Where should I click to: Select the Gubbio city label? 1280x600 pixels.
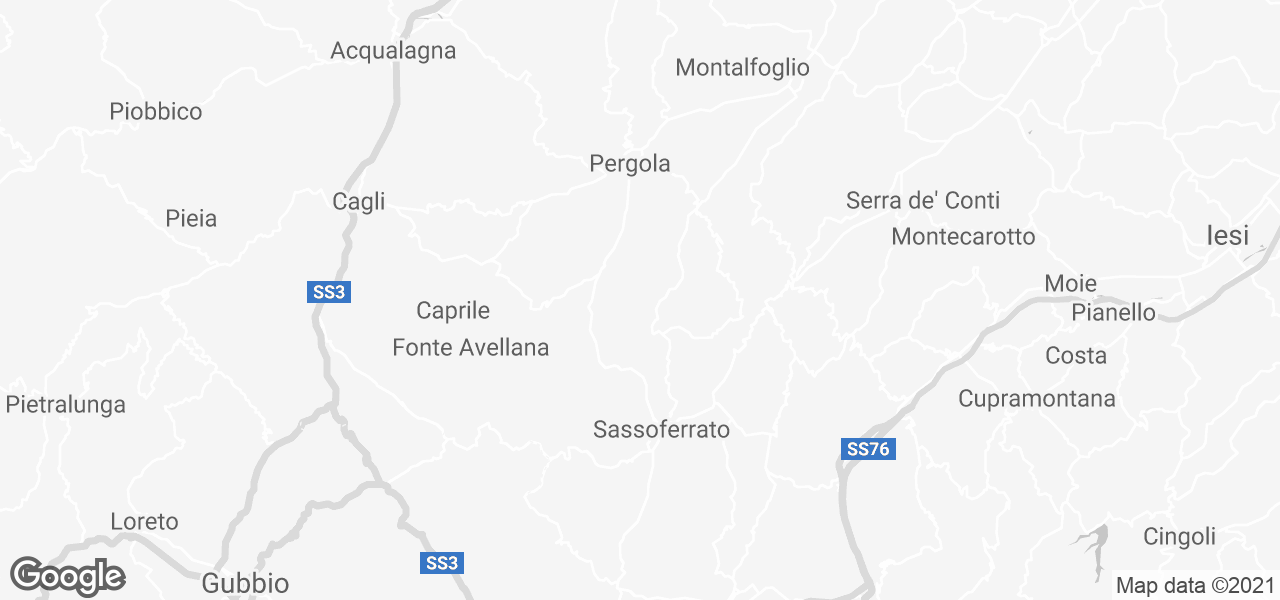245,583
